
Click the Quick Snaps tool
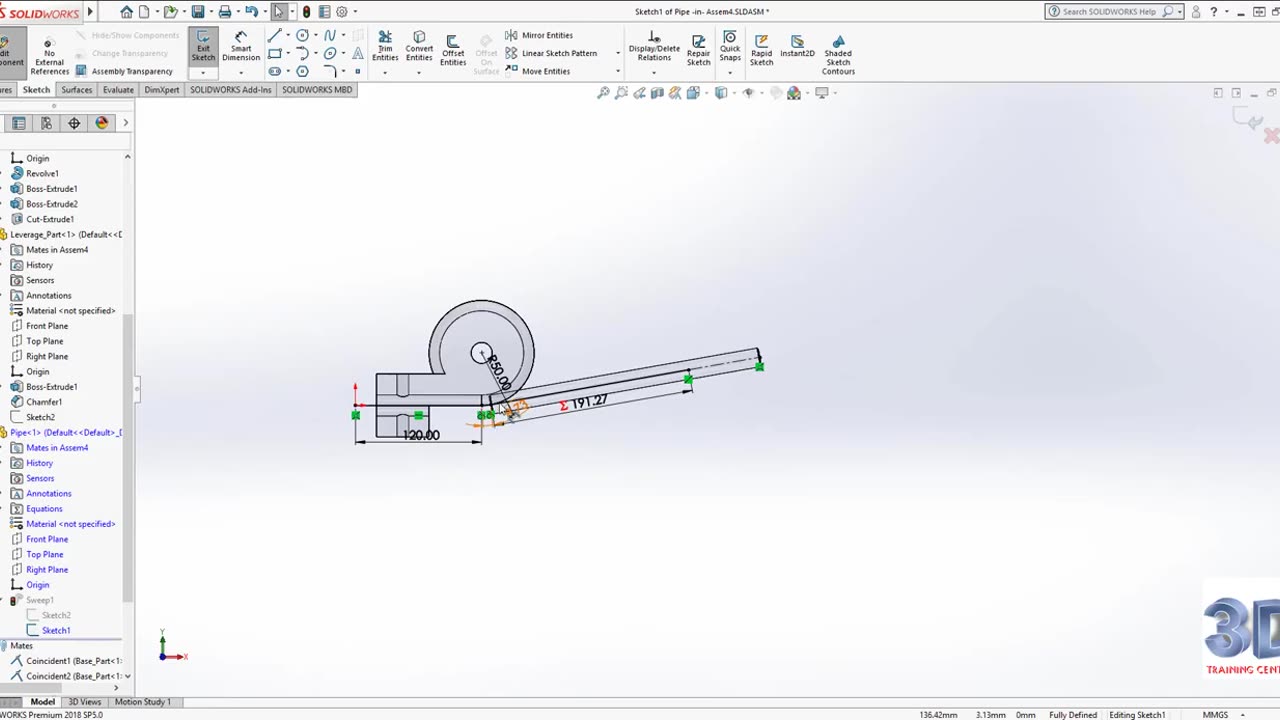coord(730,46)
